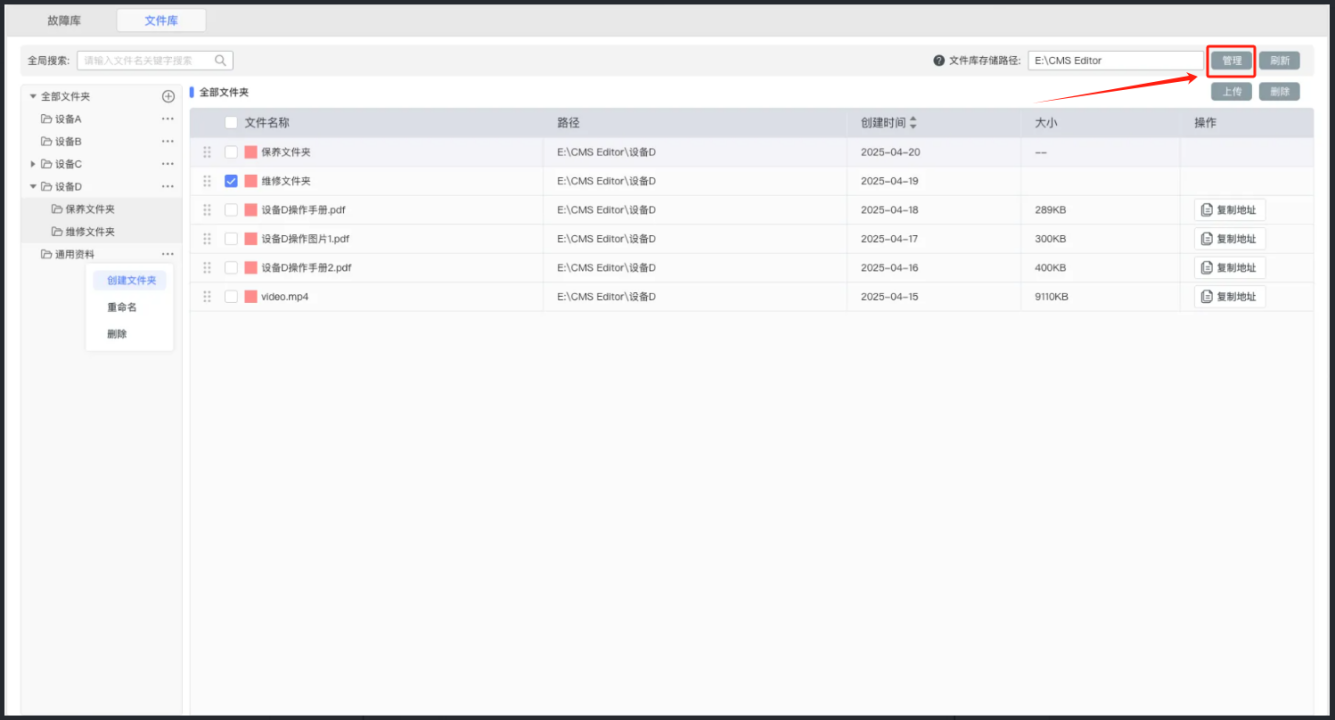Click the red file icon of 保养文件夹

pos(251,152)
